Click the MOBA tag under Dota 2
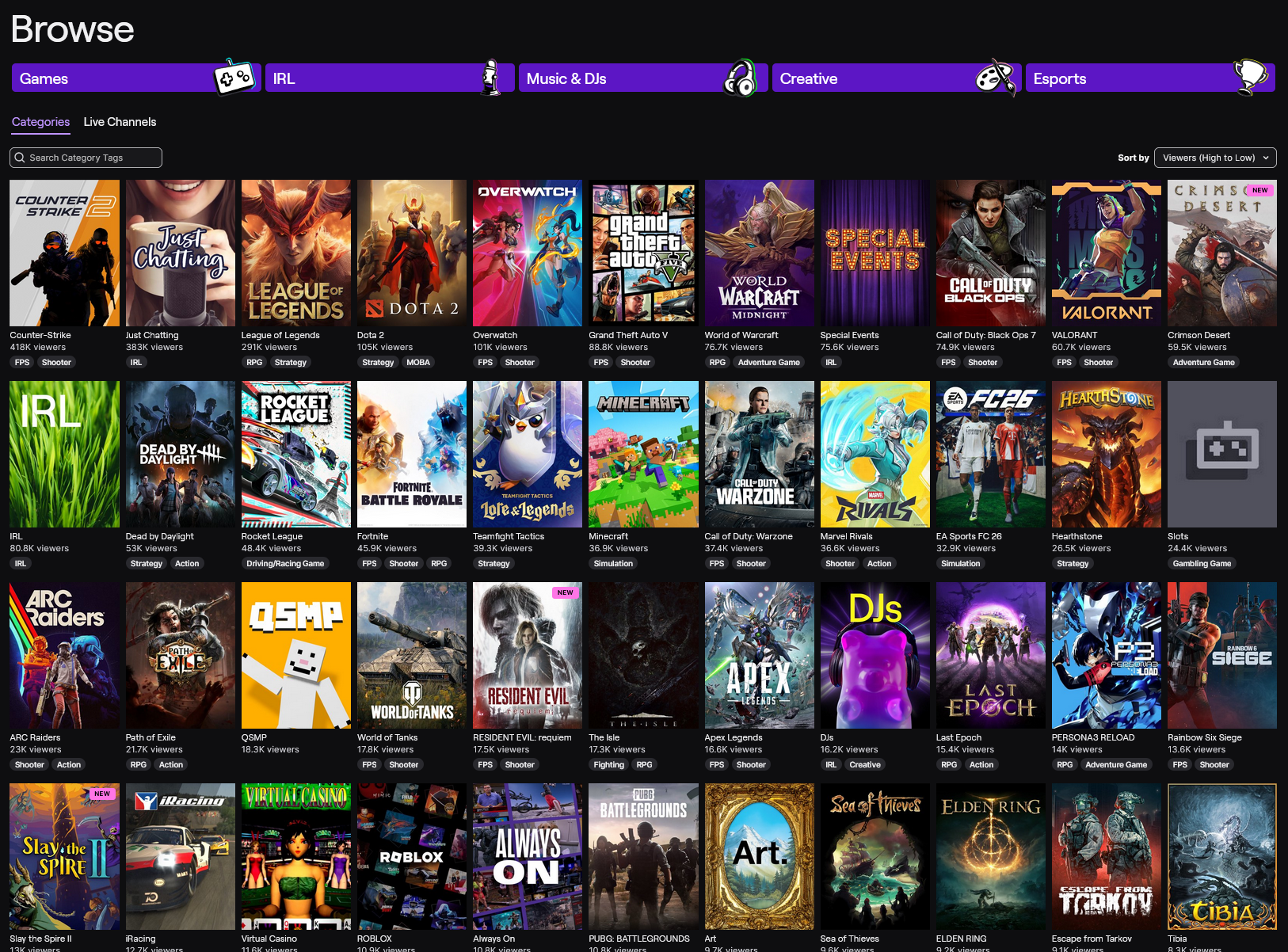Viewport: 1288px width, 952px height. pyautogui.click(x=418, y=363)
